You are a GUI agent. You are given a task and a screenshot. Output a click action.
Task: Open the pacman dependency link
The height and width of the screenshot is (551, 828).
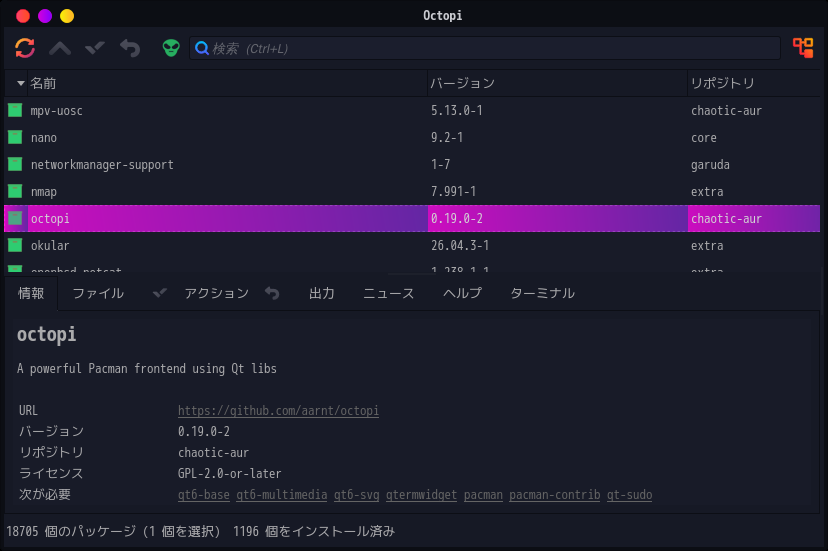tap(483, 495)
